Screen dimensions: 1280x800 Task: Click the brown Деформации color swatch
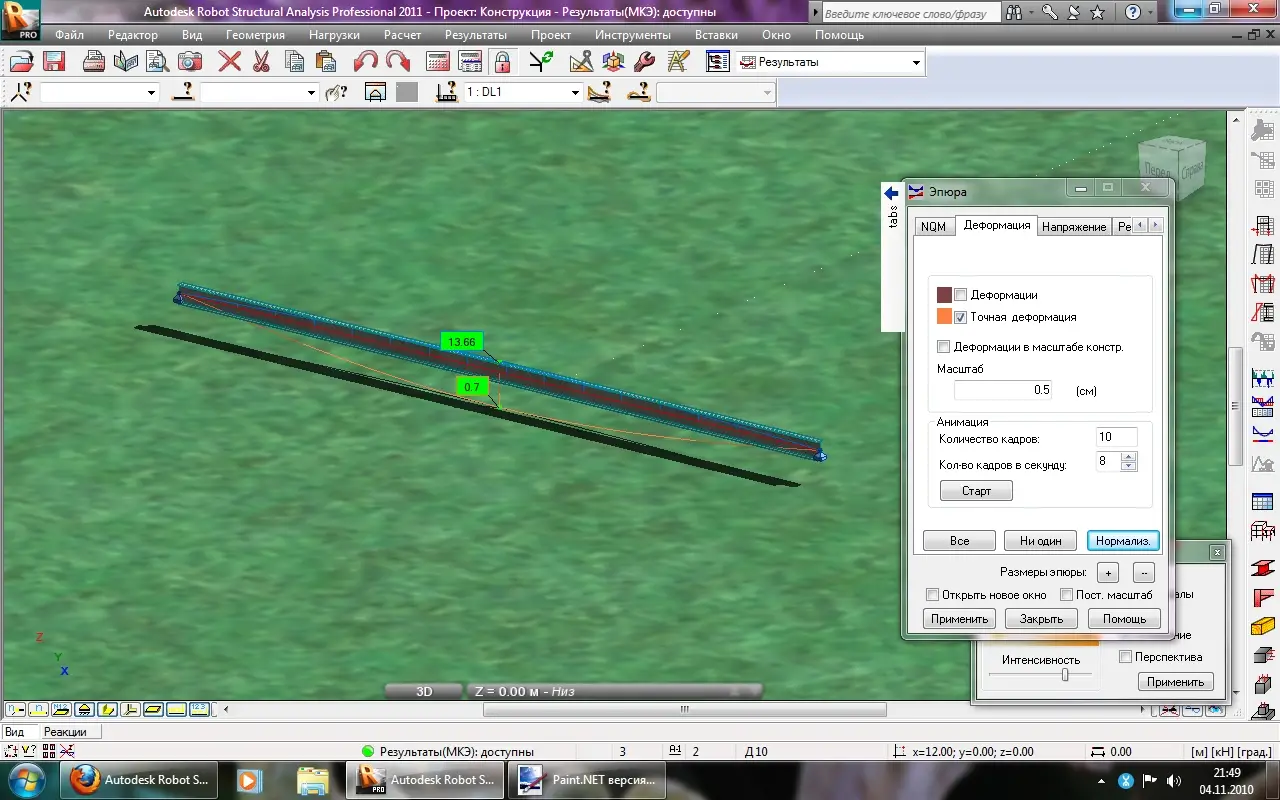click(x=944, y=295)
